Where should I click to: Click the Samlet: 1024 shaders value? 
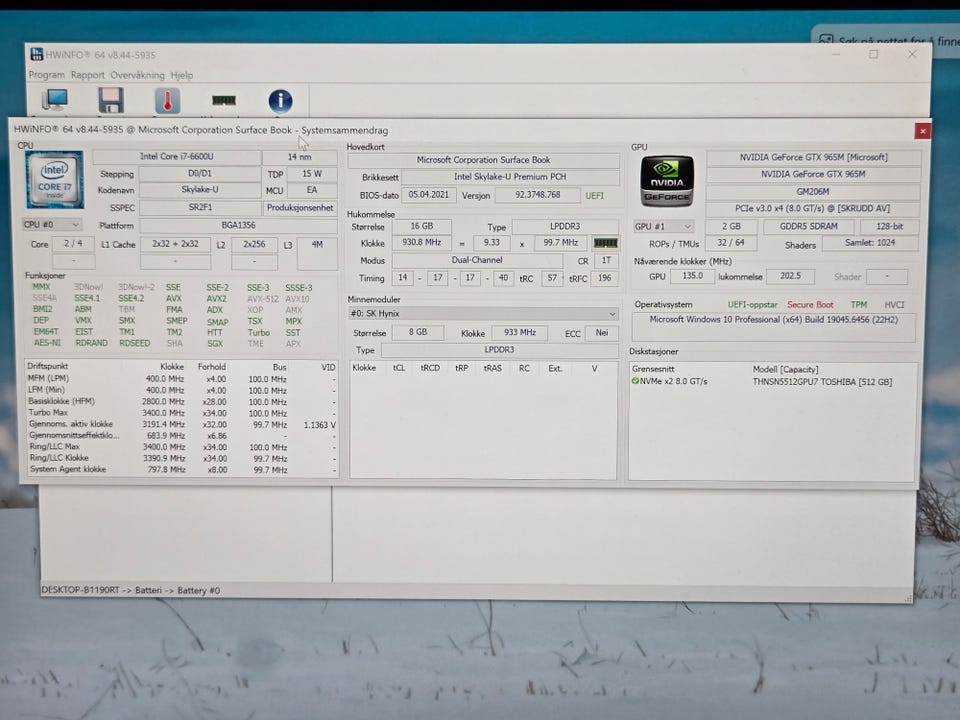coord(870,243)
